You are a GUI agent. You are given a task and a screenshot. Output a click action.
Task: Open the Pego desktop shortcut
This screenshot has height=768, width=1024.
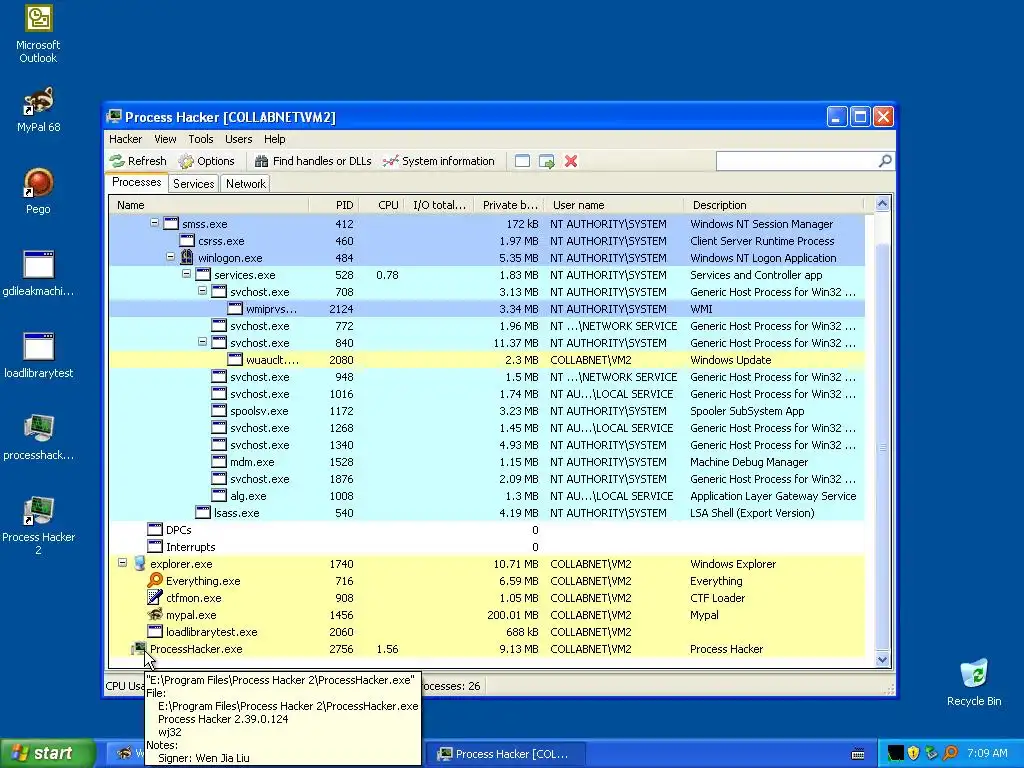[38, 191]
